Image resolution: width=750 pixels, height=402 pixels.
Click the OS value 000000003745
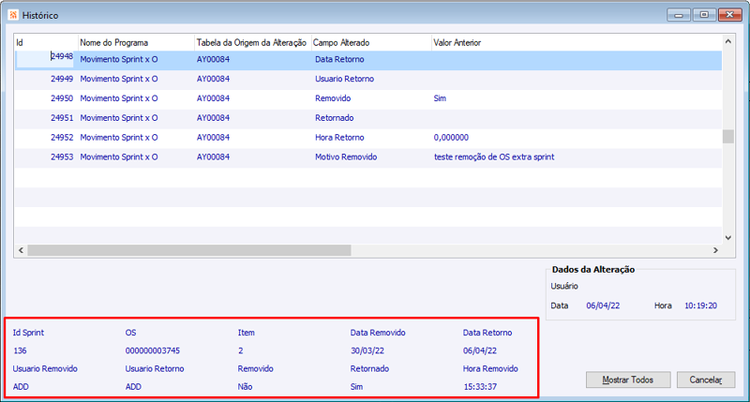[x=153, y=351]
